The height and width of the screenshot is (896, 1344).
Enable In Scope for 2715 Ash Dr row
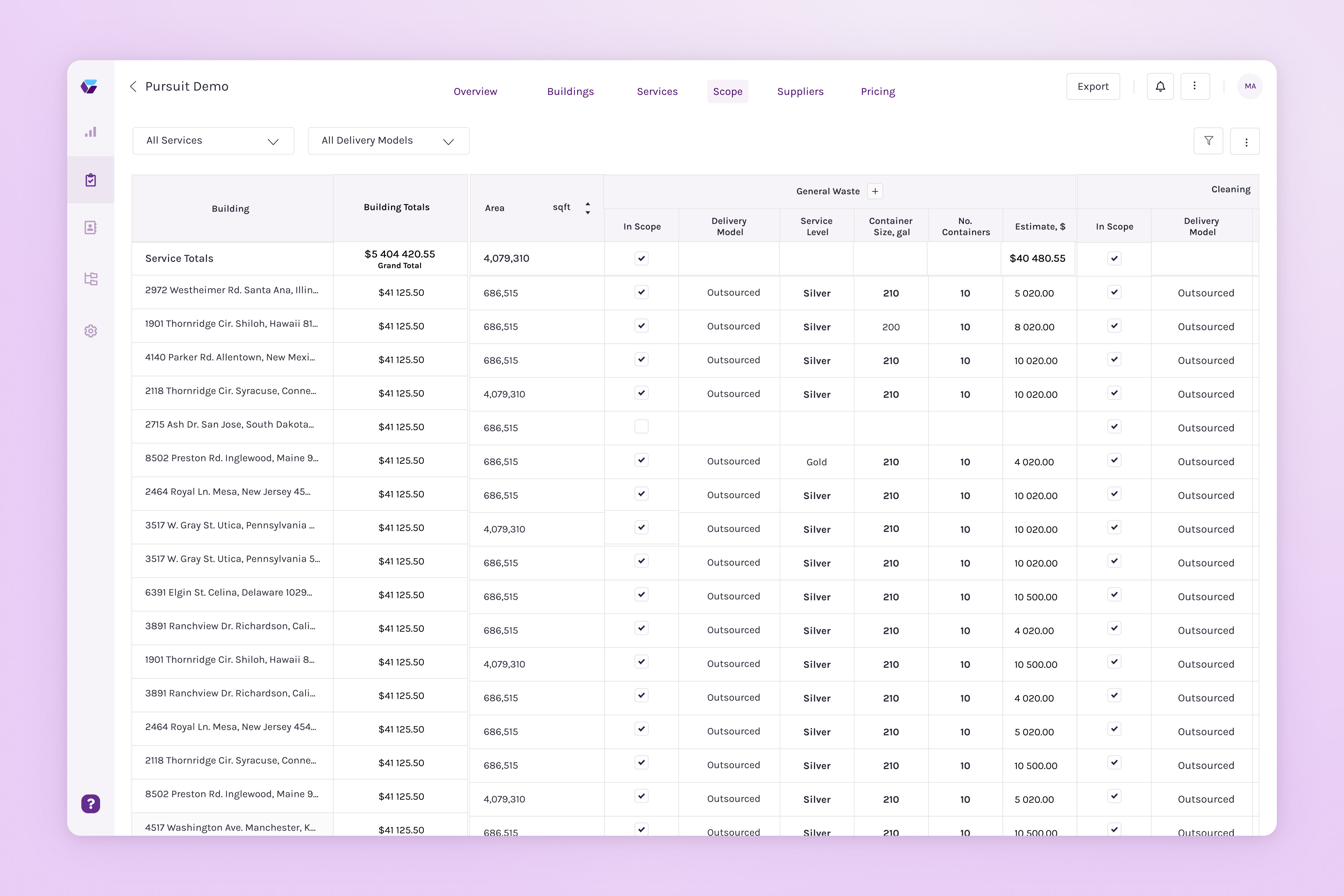[642, 426]
